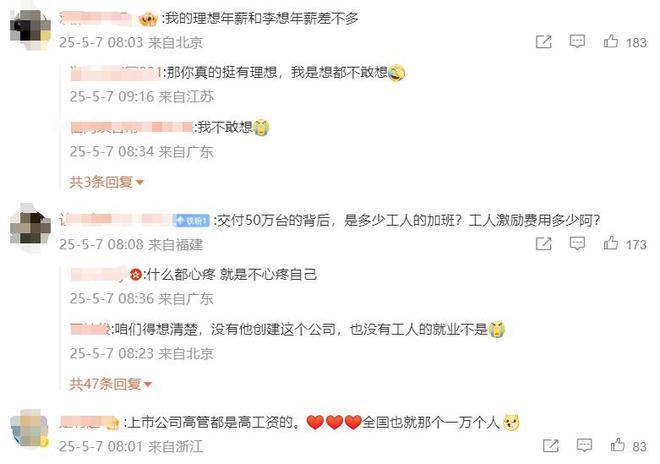Share the 08:08 Fujian comment
Image resolution: width=660 pixels, height=464 pixels.
pyautogui.click(x=543, y=243)
